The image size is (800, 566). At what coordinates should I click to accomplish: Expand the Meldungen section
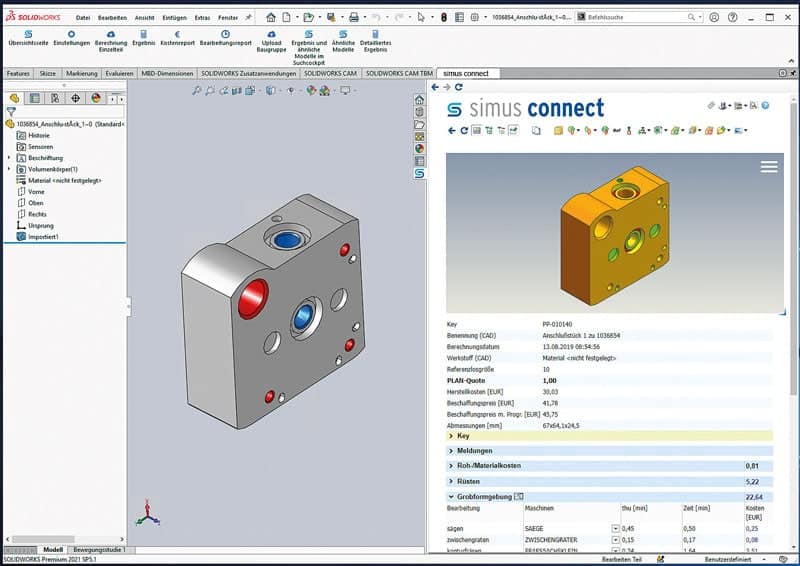451,451
